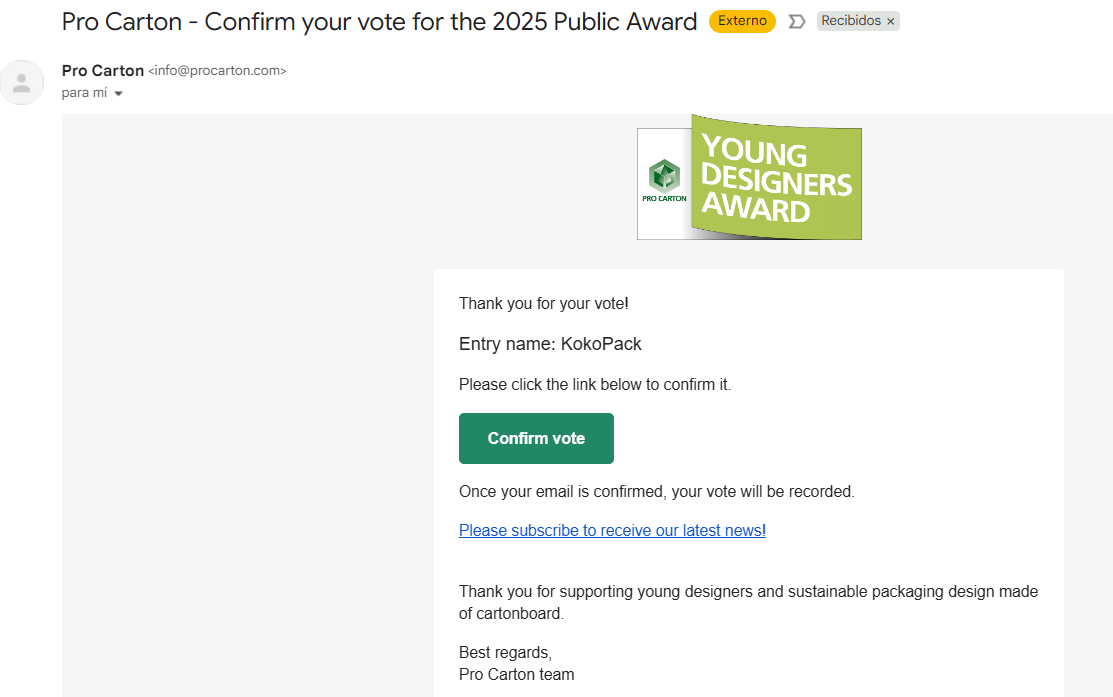Screen dimensions: 1113x697
Task: Remove the Recibidos label with its x
Action: point(890,21)
